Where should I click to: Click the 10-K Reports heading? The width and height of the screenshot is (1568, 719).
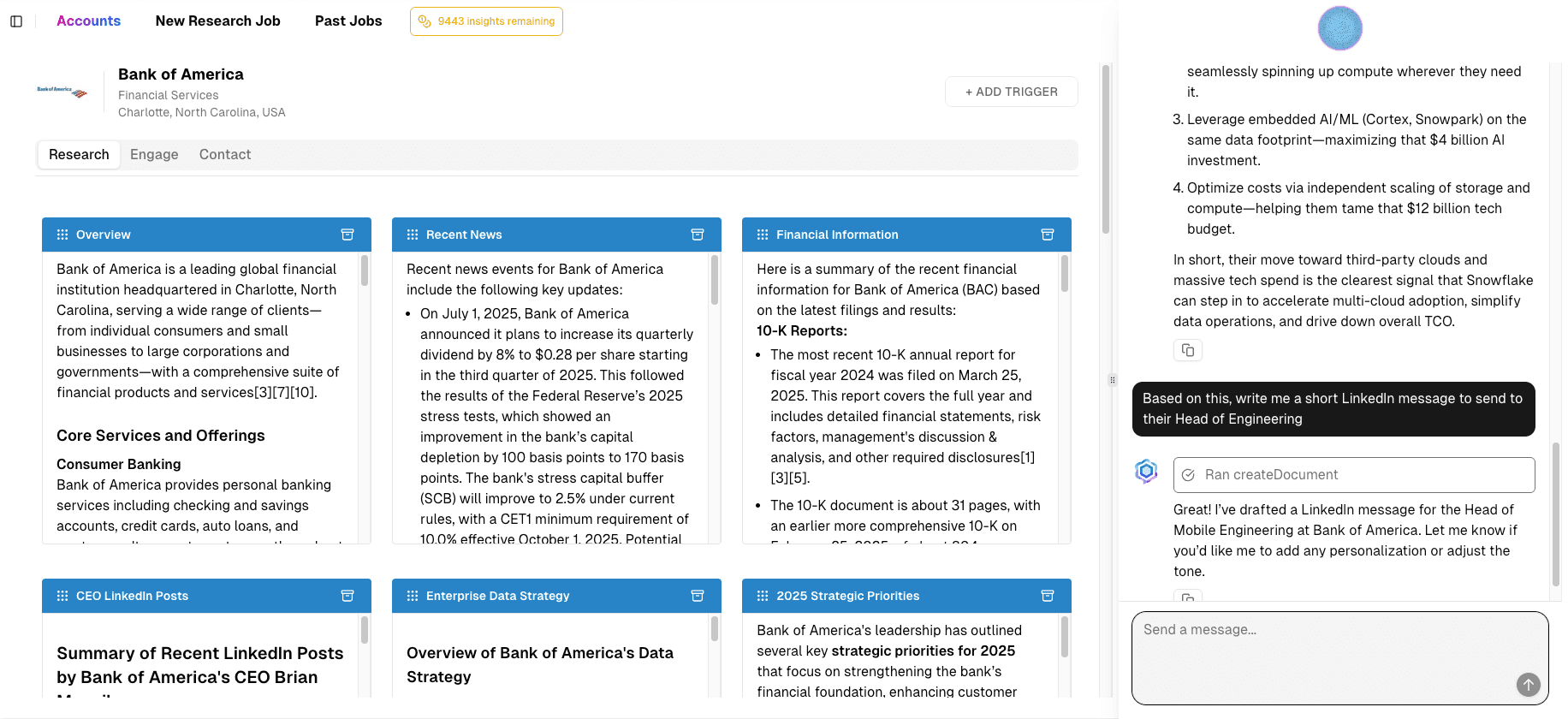click(x=802, y=330)
